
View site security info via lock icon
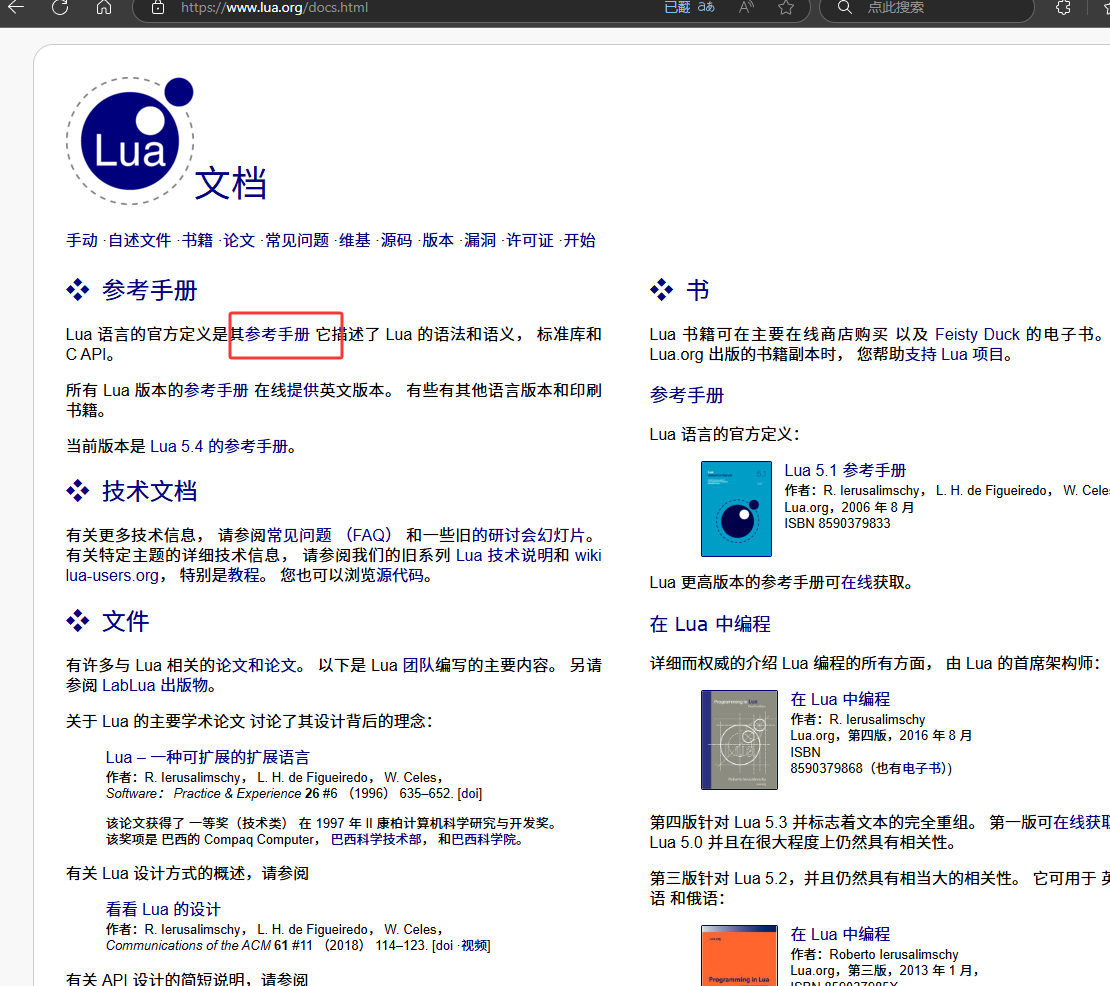[x=156, y=9]
